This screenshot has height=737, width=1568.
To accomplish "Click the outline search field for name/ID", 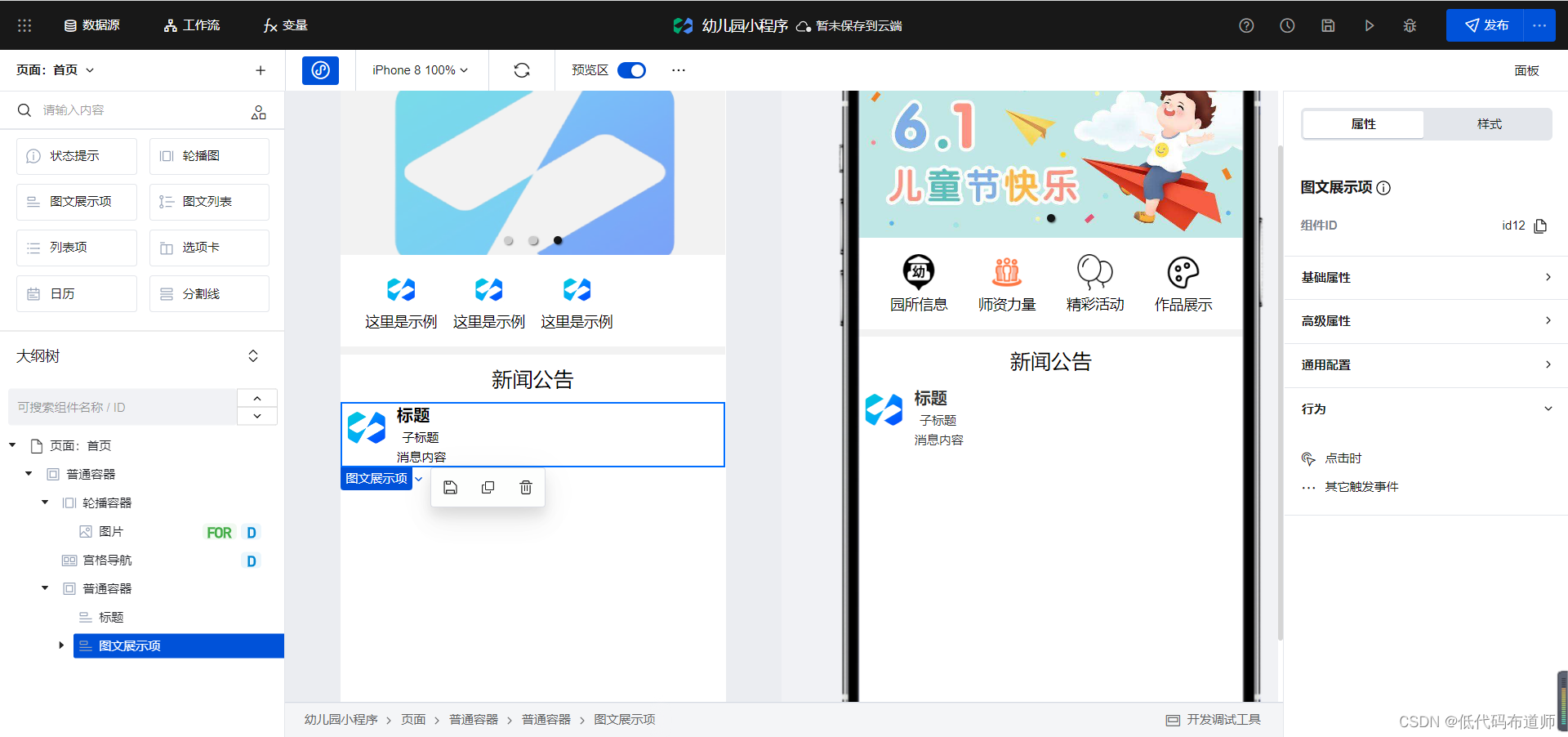I will [122, 407].
